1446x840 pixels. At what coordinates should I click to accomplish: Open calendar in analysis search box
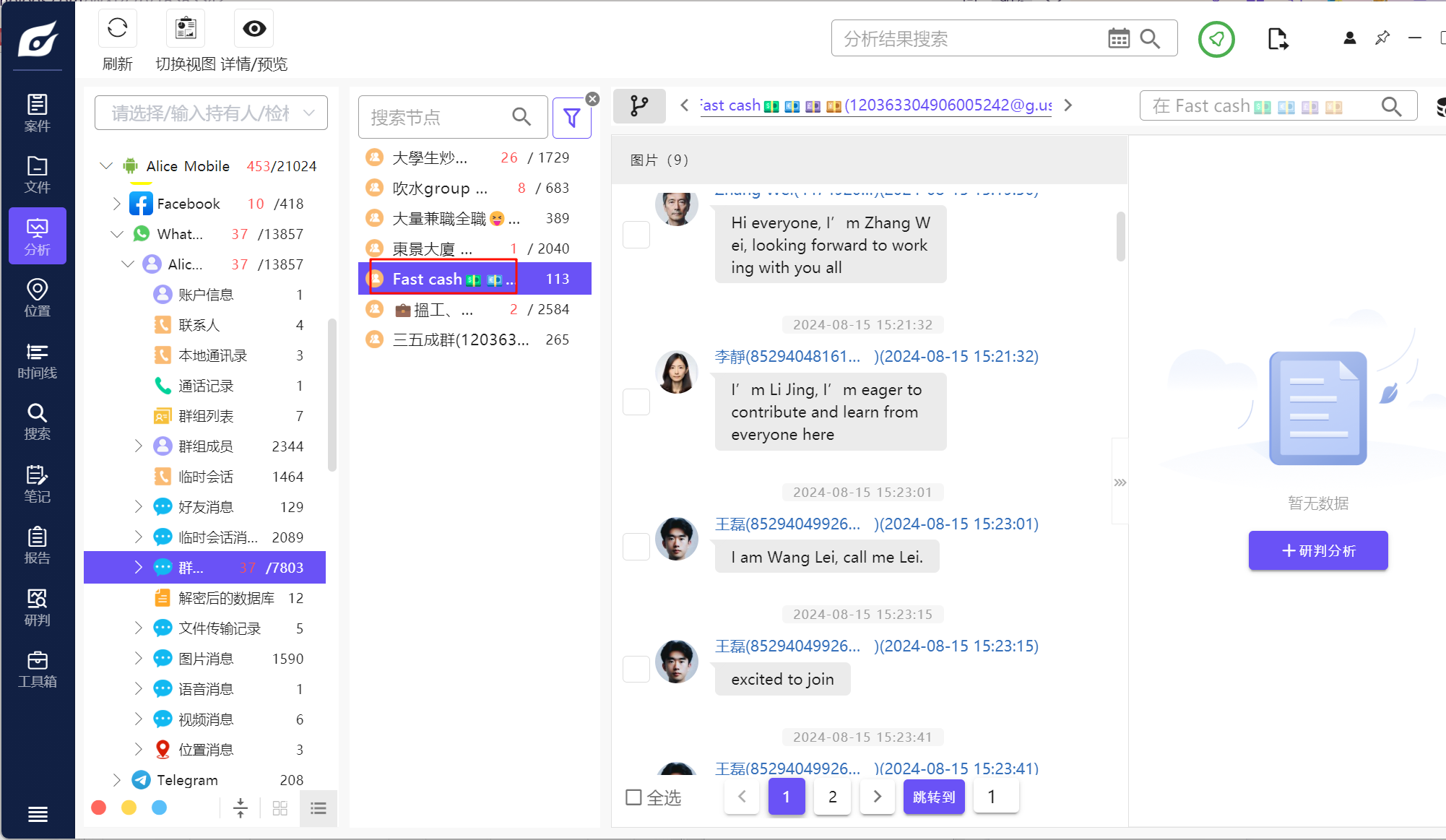click(1118, 39)
